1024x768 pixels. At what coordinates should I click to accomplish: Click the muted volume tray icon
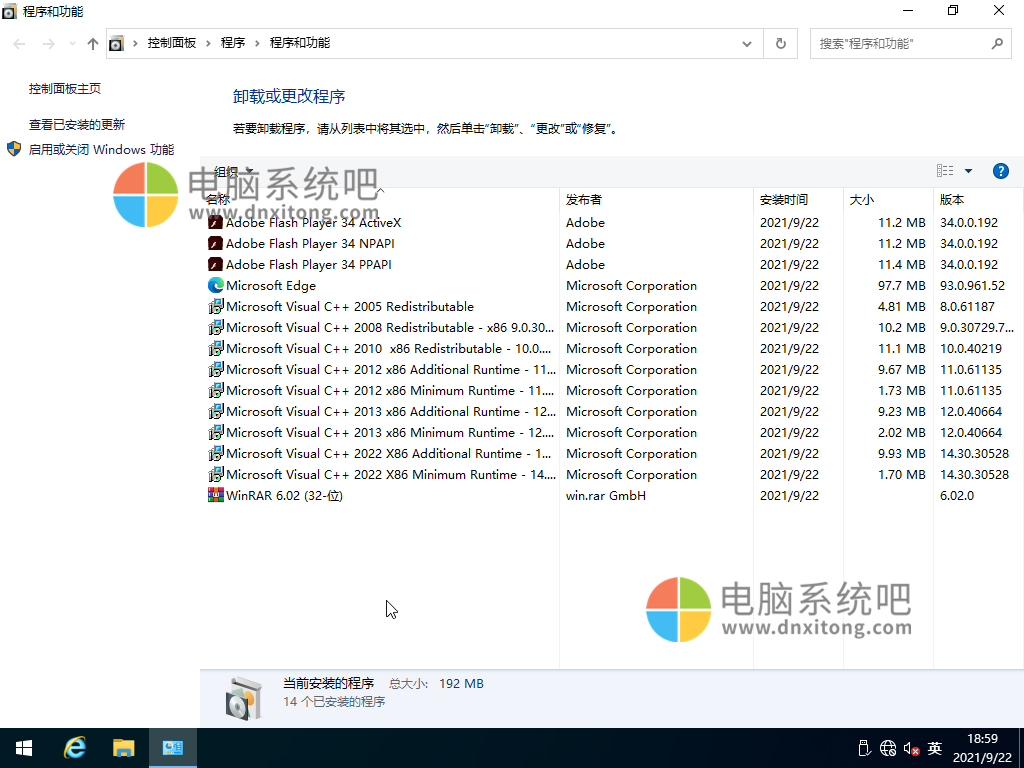coord(911,748)
